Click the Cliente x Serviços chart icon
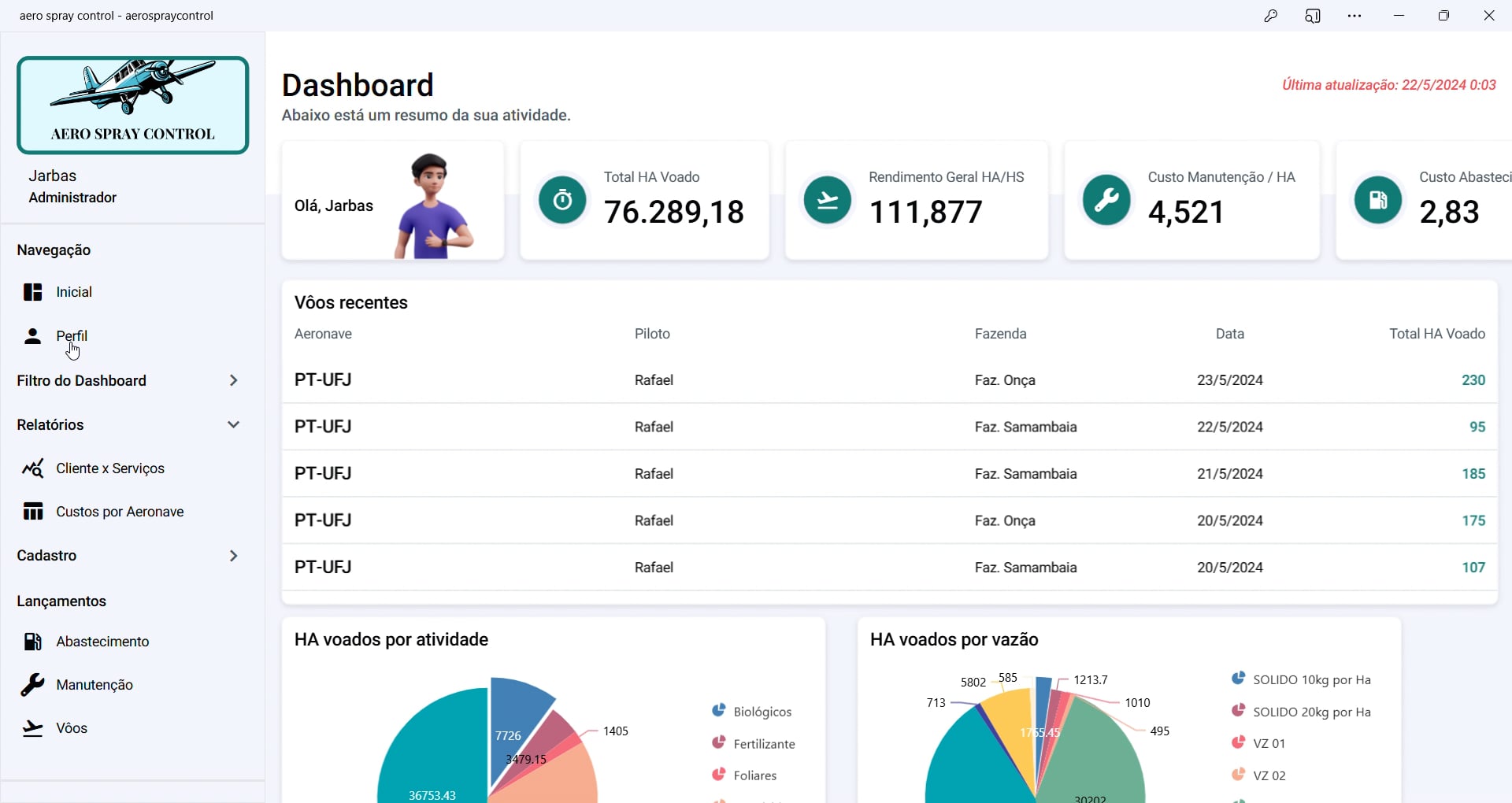Viewport: 1512px width, 803px height. click(x=32, y=468)
